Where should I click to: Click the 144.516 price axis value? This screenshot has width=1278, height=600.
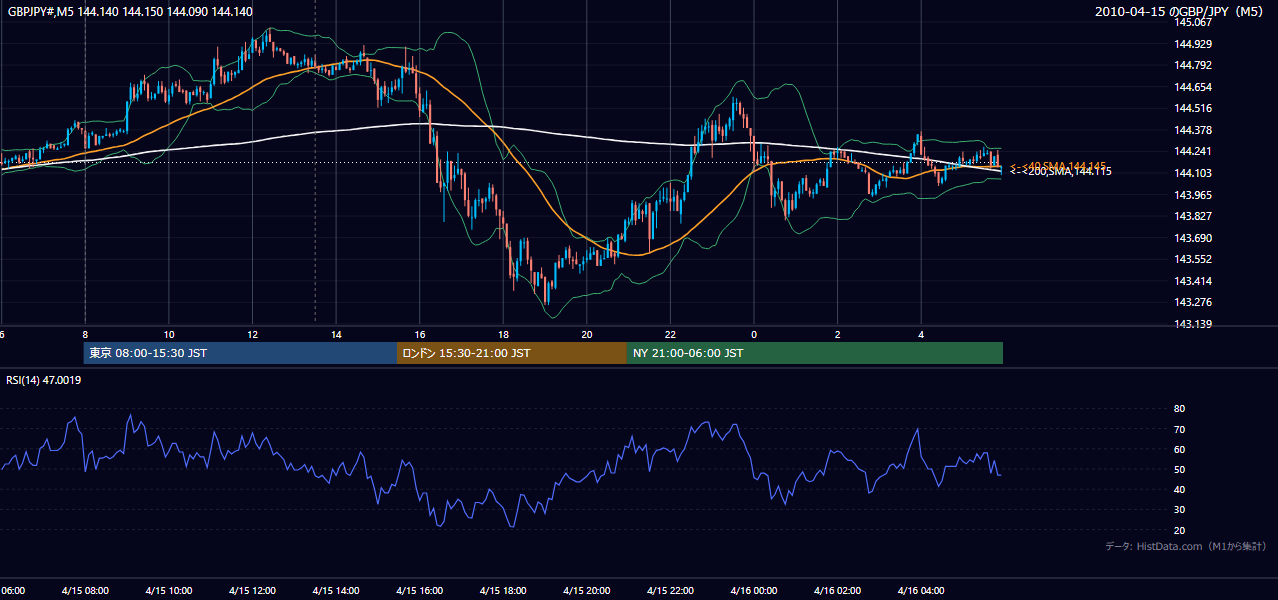[x=1193, y=109]
